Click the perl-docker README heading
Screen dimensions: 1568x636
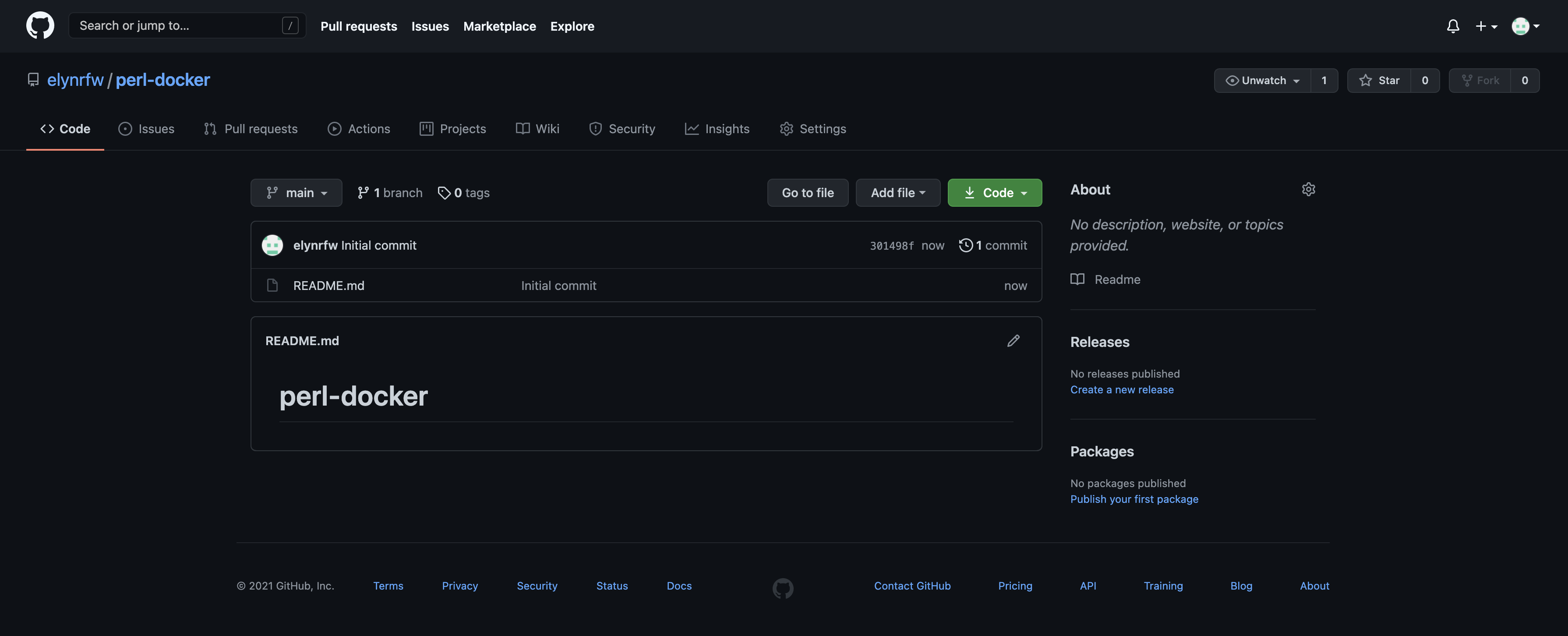353,396
